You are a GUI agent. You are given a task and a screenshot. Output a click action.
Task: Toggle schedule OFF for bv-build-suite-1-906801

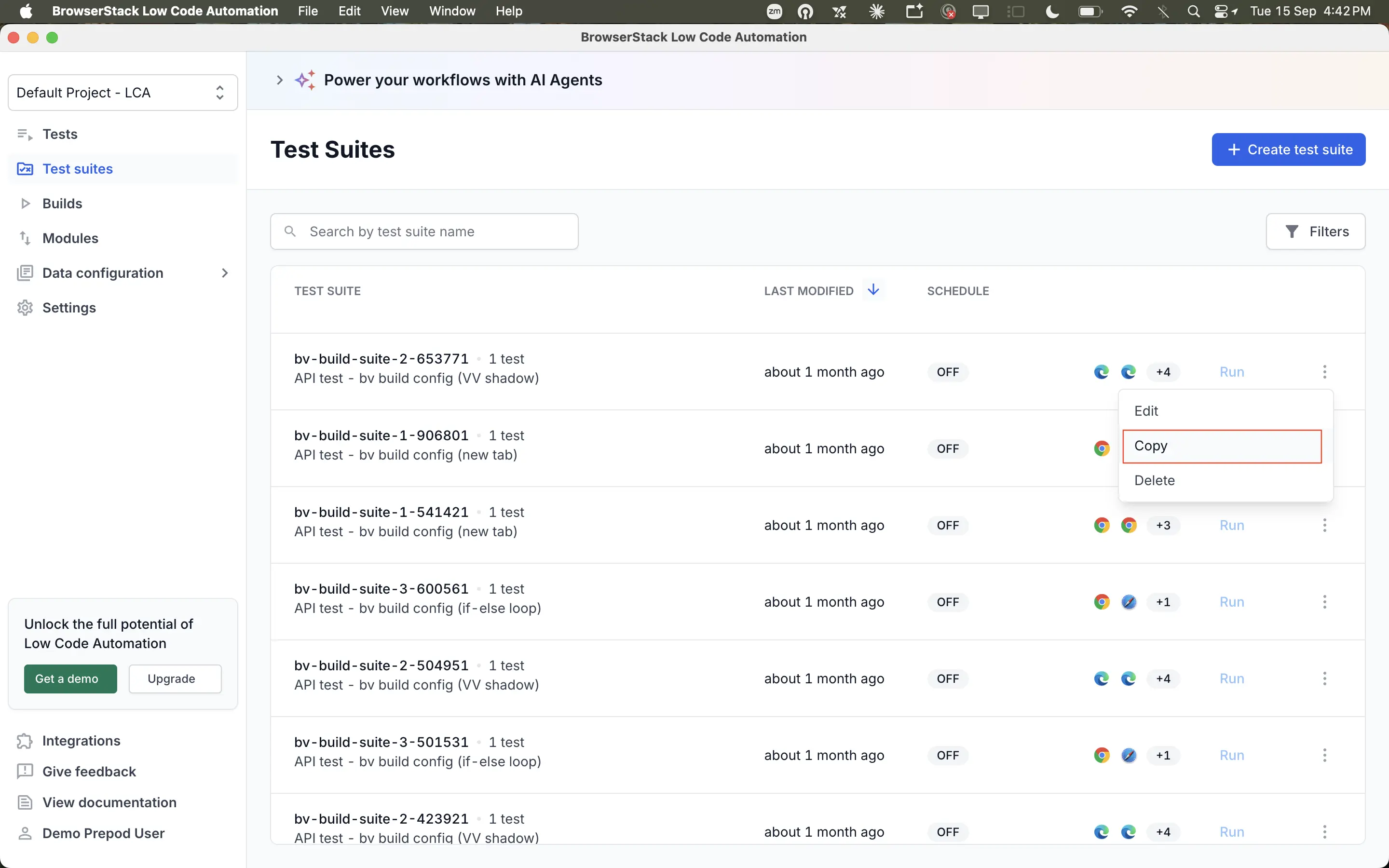(x=948, y=449)
